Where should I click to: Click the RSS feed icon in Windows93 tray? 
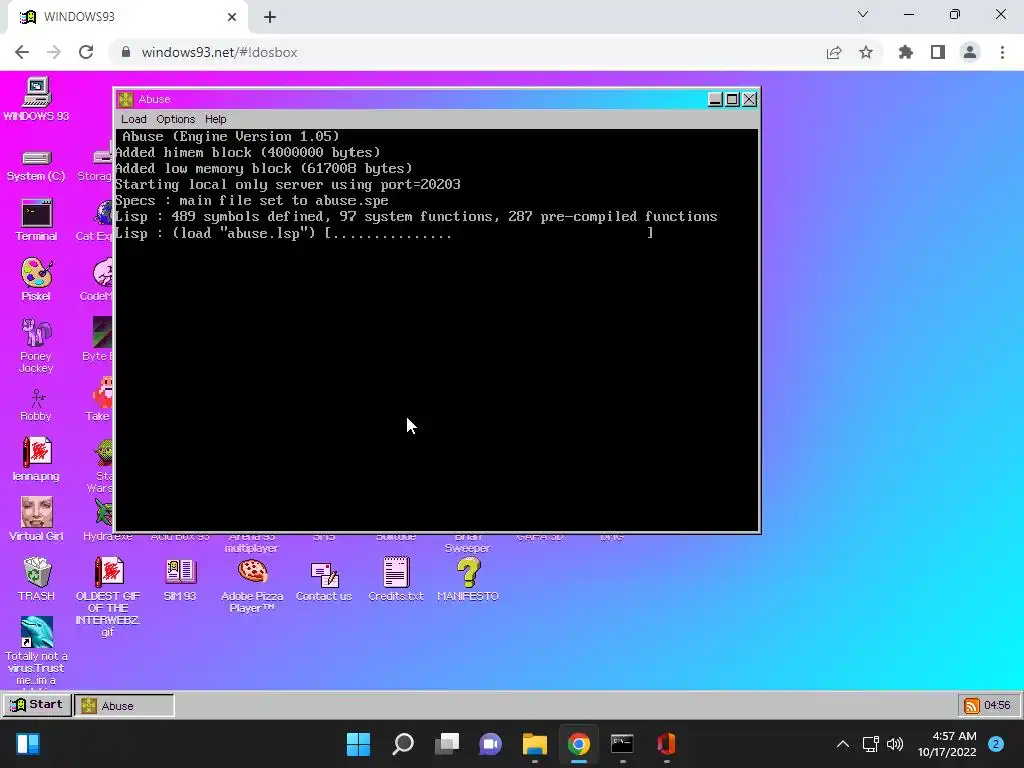pos(972,705)
